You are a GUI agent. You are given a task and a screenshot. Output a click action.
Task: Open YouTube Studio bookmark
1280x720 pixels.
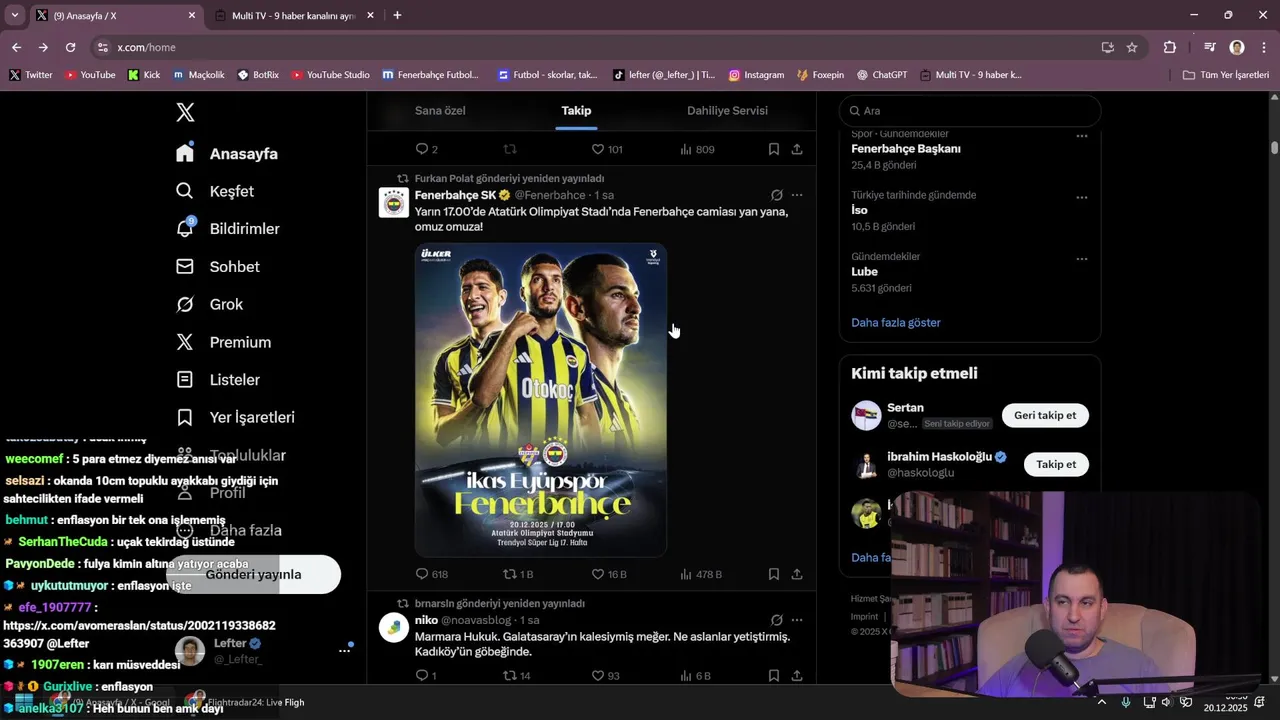pos(330,75)
